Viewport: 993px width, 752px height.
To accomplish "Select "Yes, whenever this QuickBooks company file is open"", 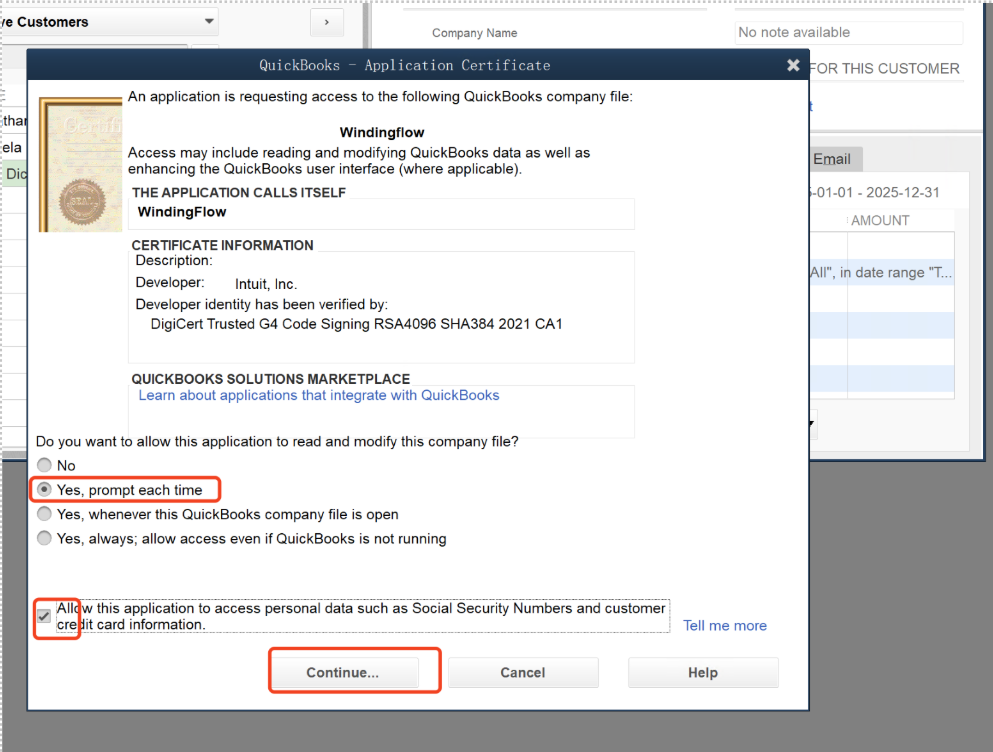I will [44, 514].
